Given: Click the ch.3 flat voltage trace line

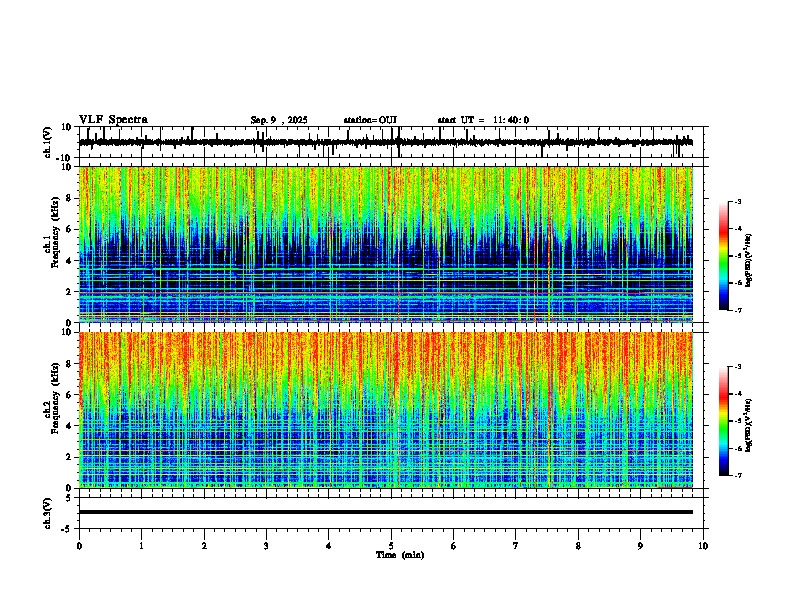Looking at the screenshot, I should tap(386, 512).
